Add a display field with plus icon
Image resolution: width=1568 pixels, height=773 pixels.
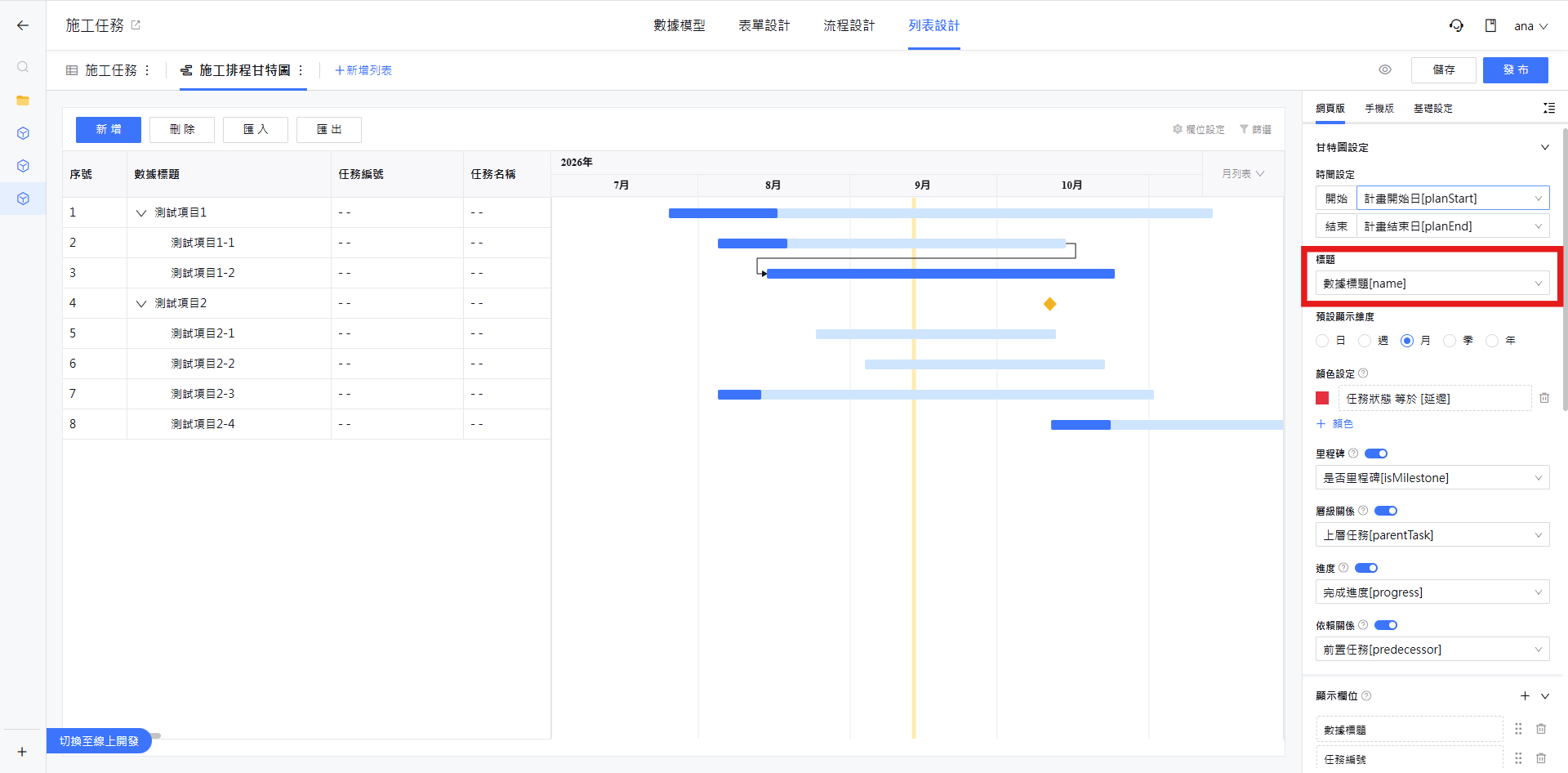click(1525, 695)
